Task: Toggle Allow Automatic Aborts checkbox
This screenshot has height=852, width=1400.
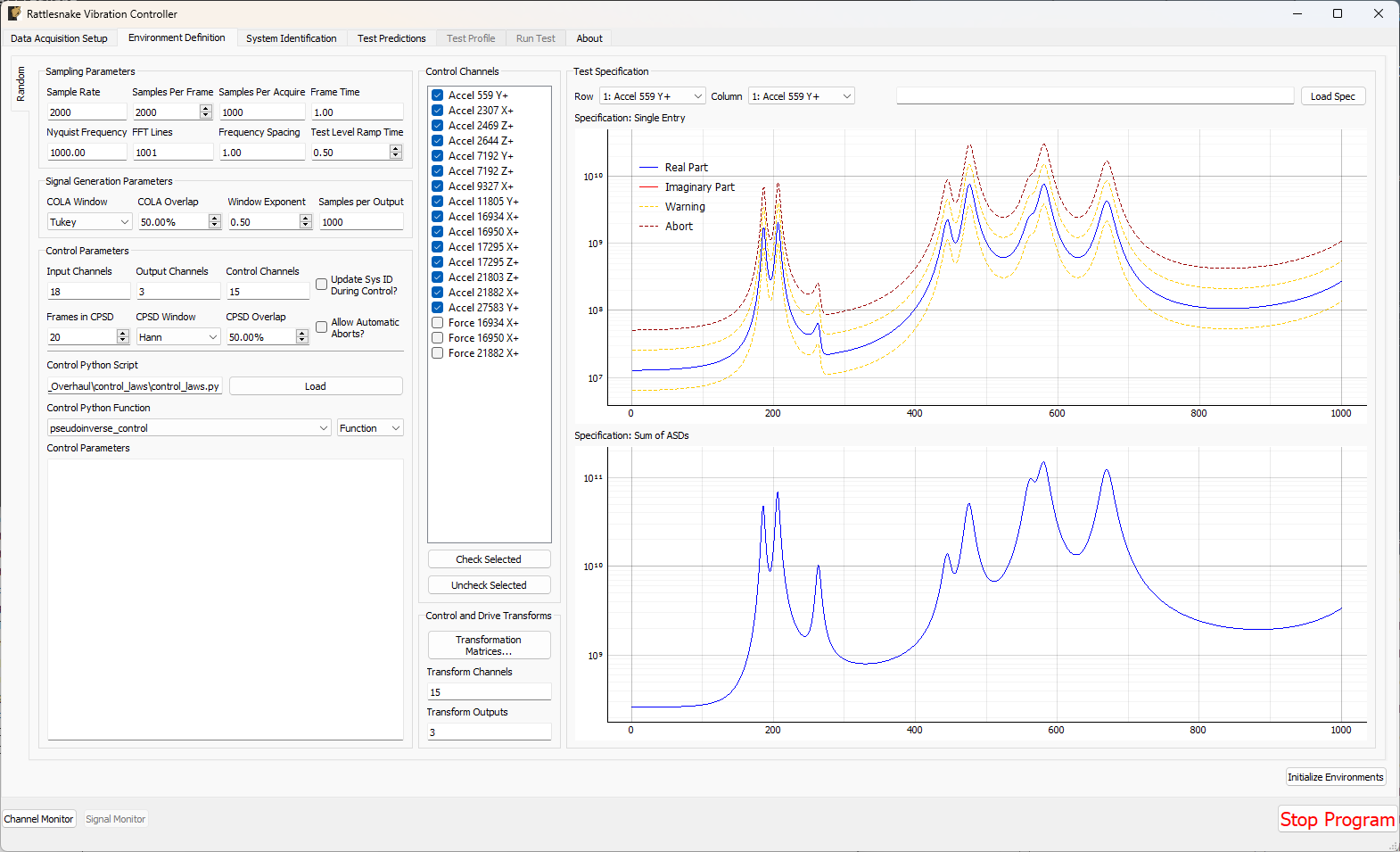Action: click(322, 327)
